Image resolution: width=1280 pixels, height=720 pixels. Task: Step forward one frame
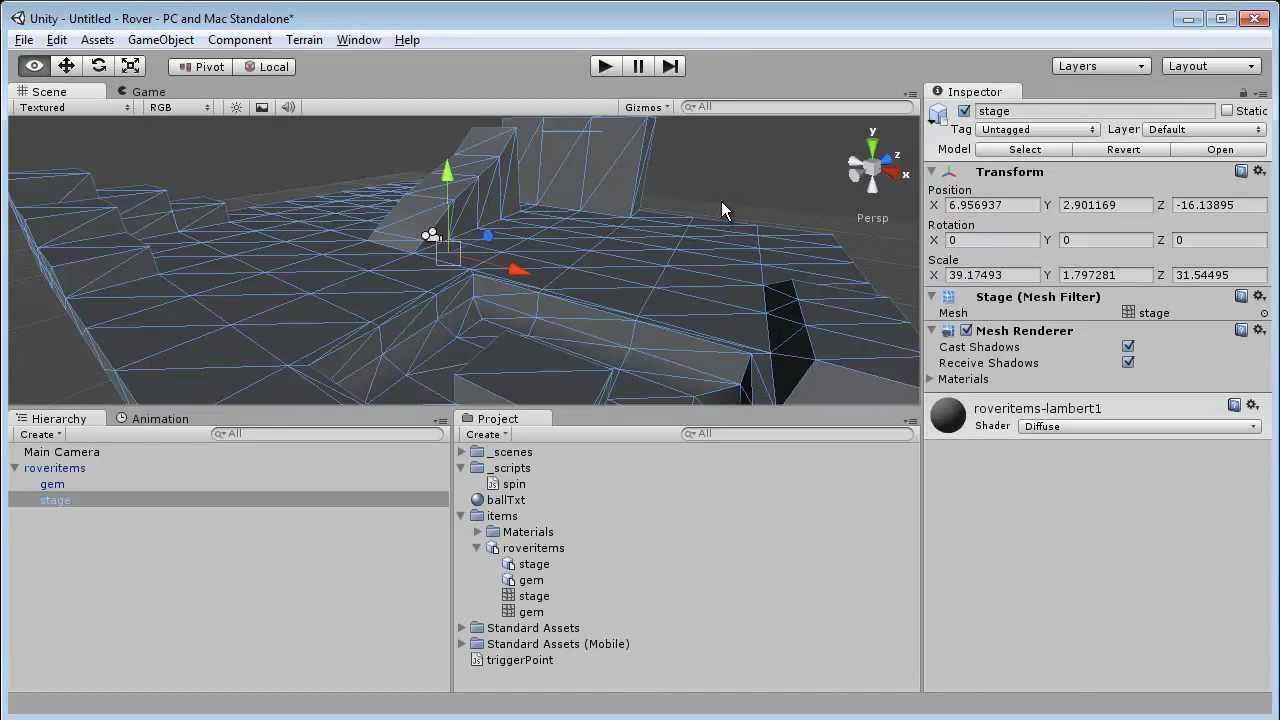pyautogui.click(x=670, y=66)
